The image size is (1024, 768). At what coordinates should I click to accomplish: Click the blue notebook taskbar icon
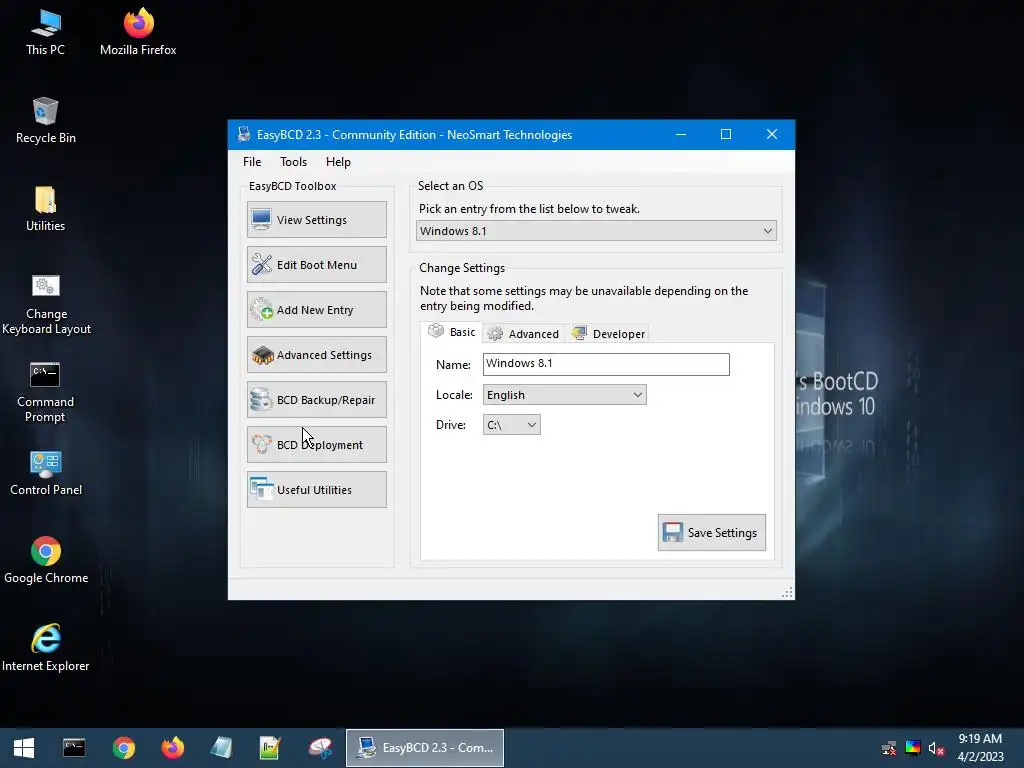(221, 748)
